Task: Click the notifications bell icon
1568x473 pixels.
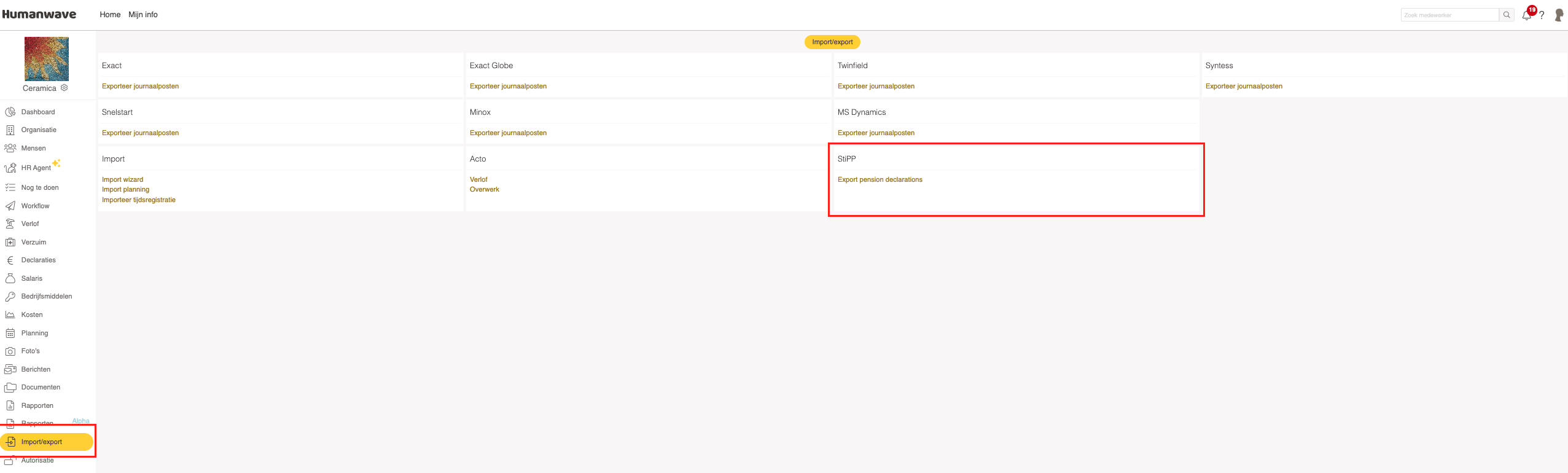Action: [1526, 15]
